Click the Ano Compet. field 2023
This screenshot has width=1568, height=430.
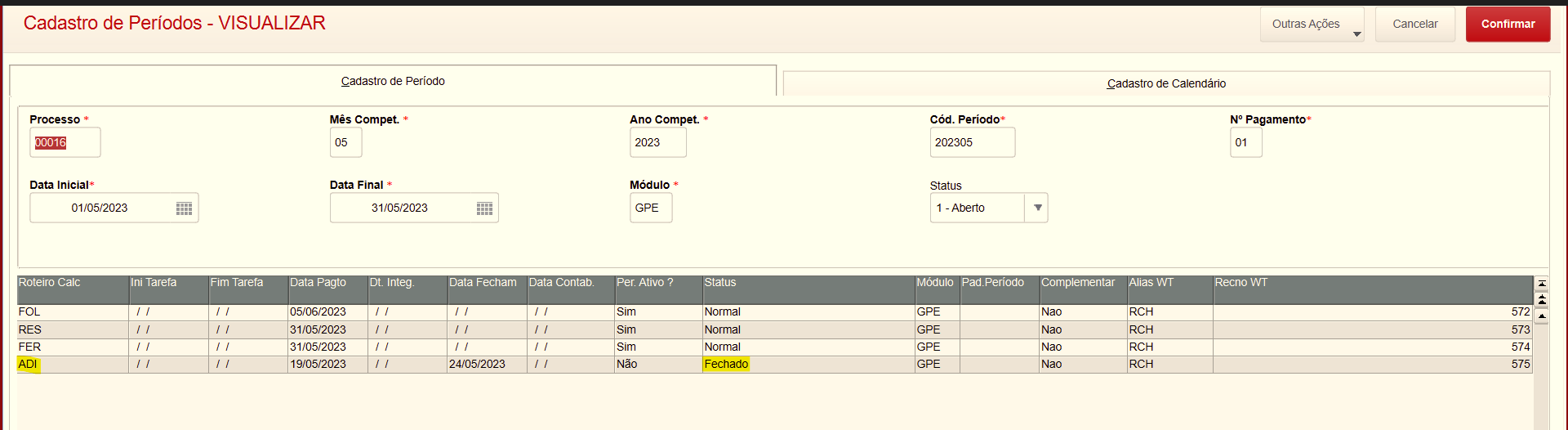[x=657, y=142]
